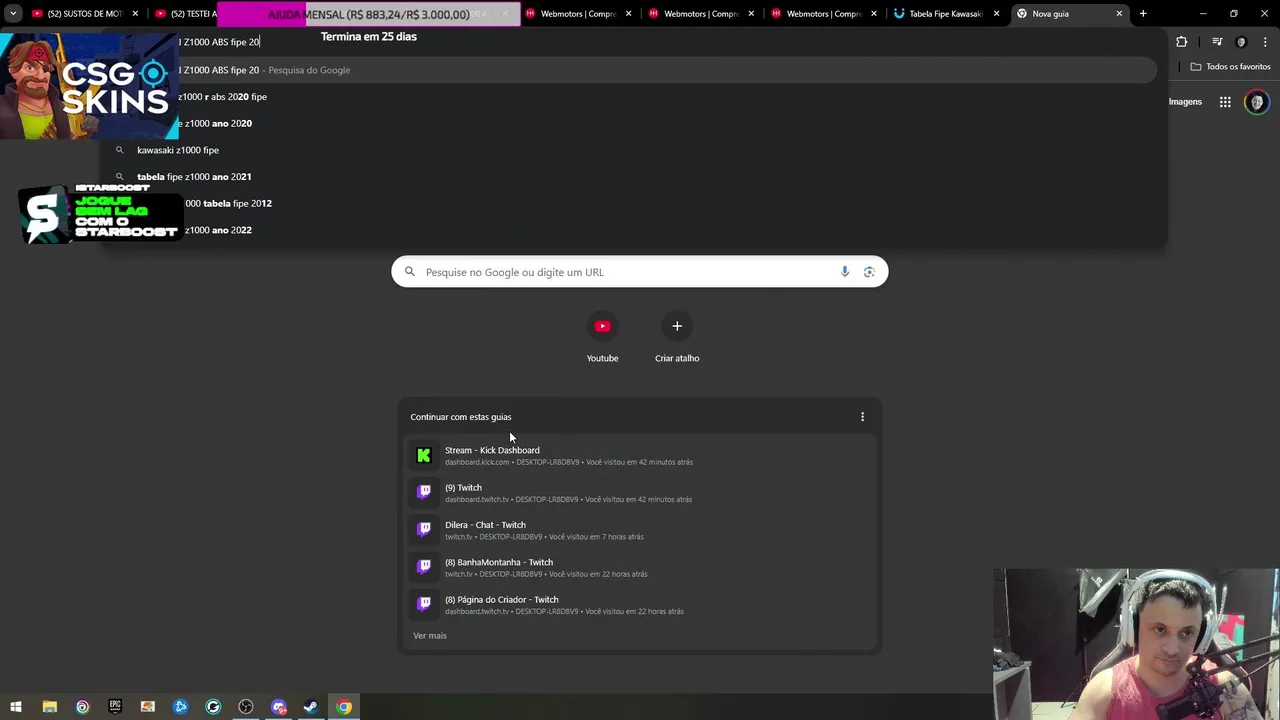Click the YouTube shortcut tile
This screenshot has height=720, width=1280.
coord(602,338)
